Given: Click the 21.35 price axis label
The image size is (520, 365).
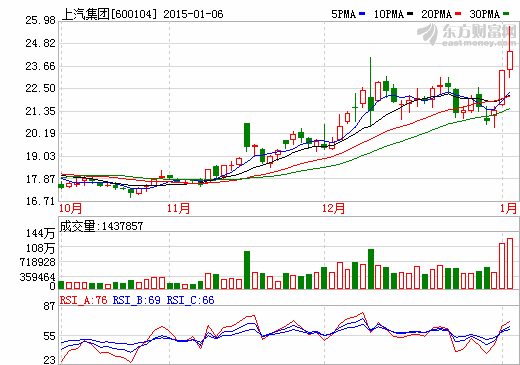Looking at the screenshot, I should point(40,111).
